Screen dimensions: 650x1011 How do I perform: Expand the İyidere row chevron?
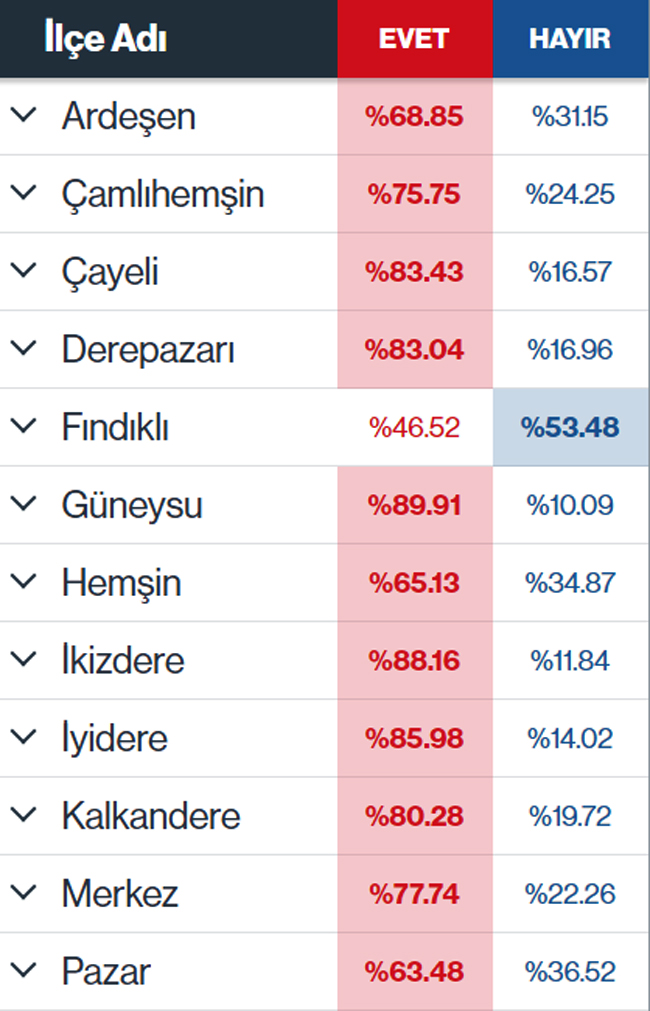(23, 738)
